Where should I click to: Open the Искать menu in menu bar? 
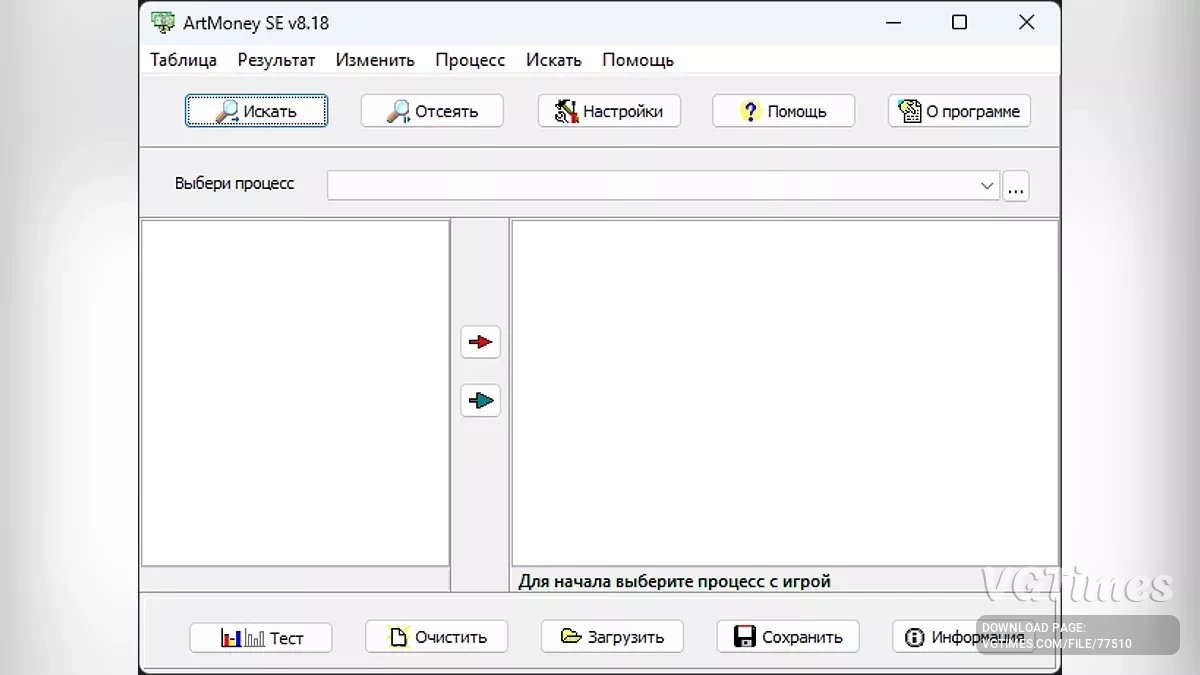point(554,60)
